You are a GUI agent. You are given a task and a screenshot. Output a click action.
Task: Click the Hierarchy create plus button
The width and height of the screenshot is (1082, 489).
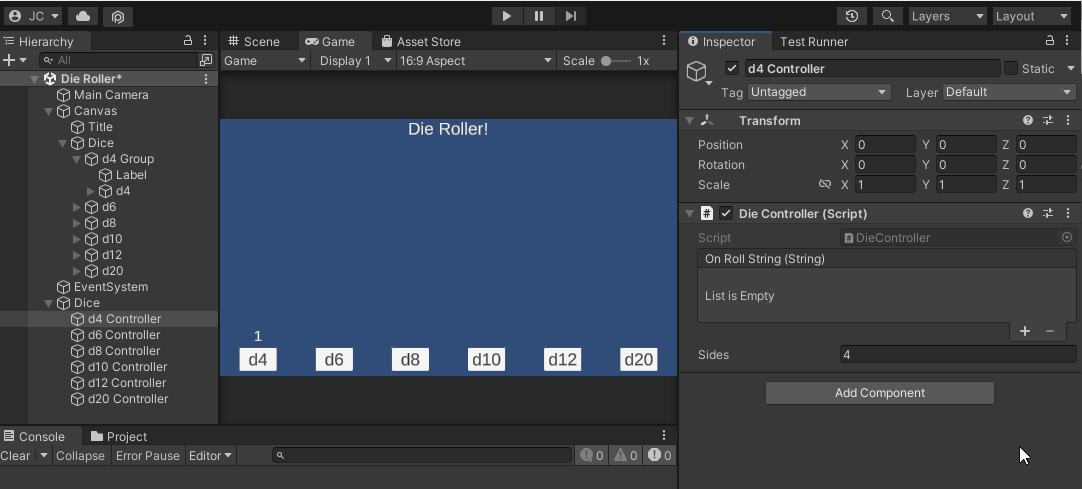pyautogui.click(x=9, y=60)
